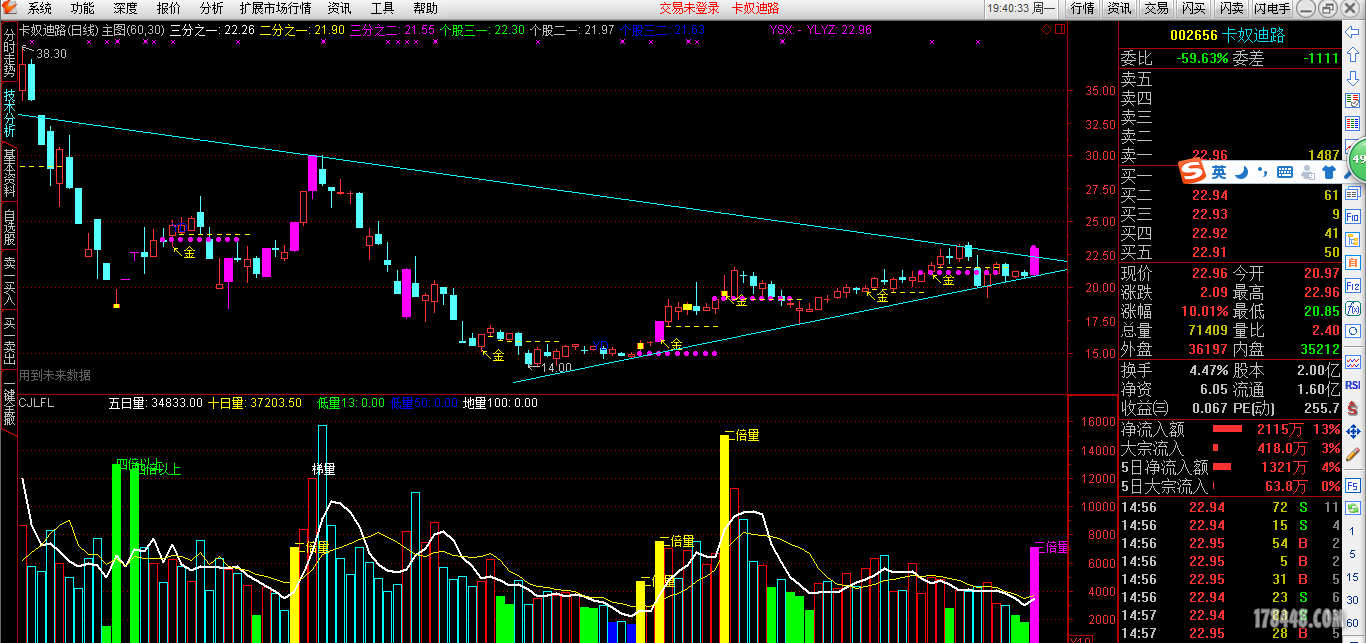The image size is (1366, 643).
Task: Click the 买一卖出 side tab
Action: (9, 340)
